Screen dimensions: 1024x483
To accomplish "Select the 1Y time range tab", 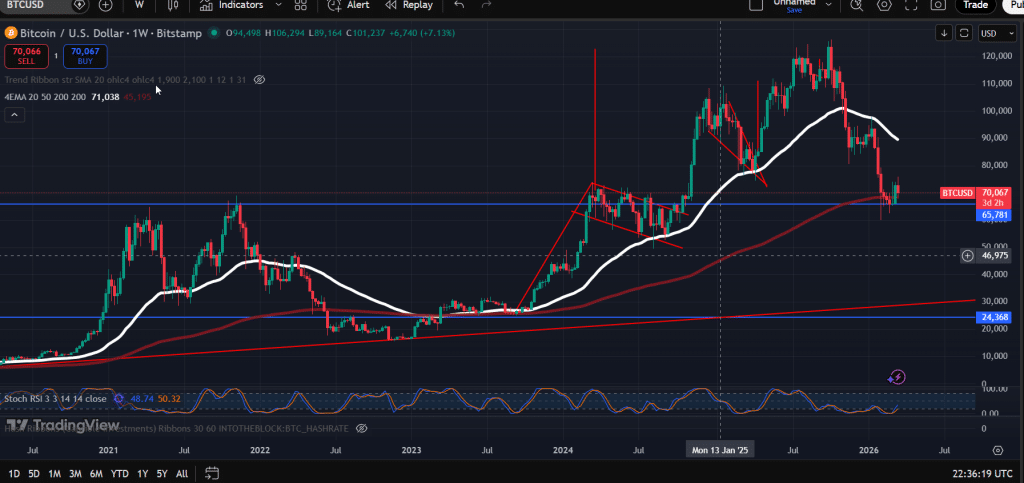I will pos(142,473).
